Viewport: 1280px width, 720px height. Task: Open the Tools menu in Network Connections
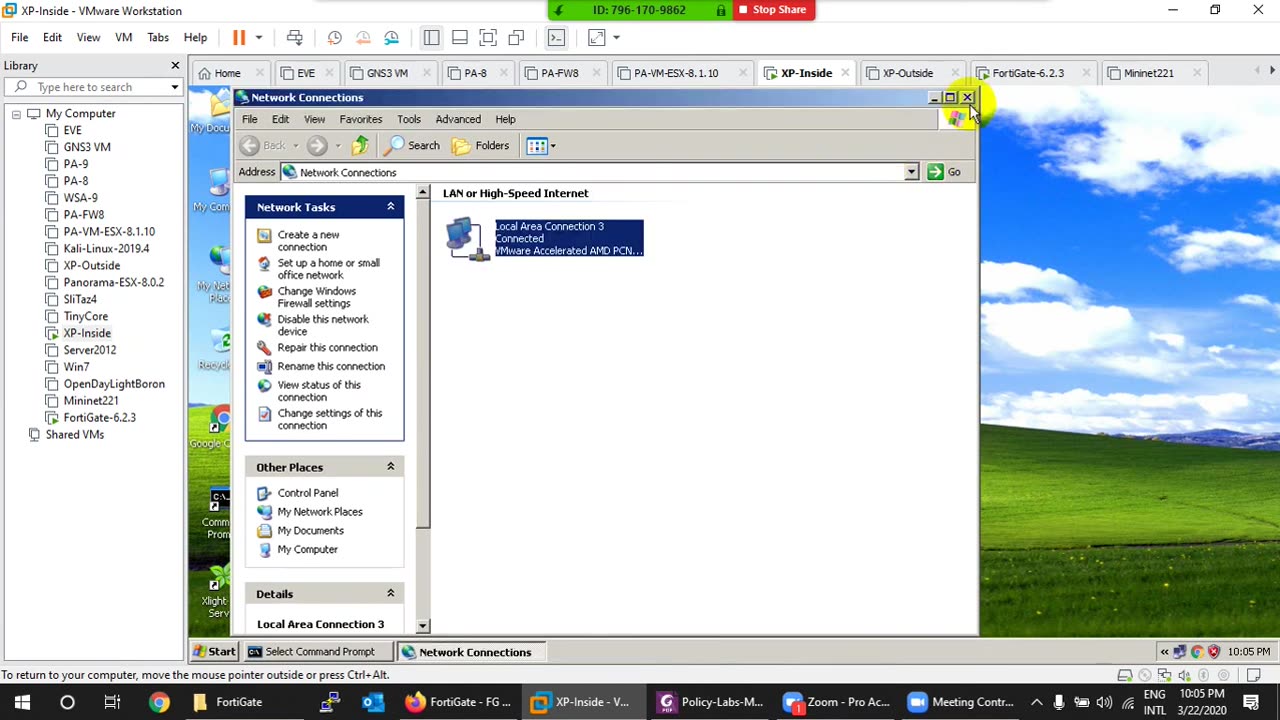409,119
